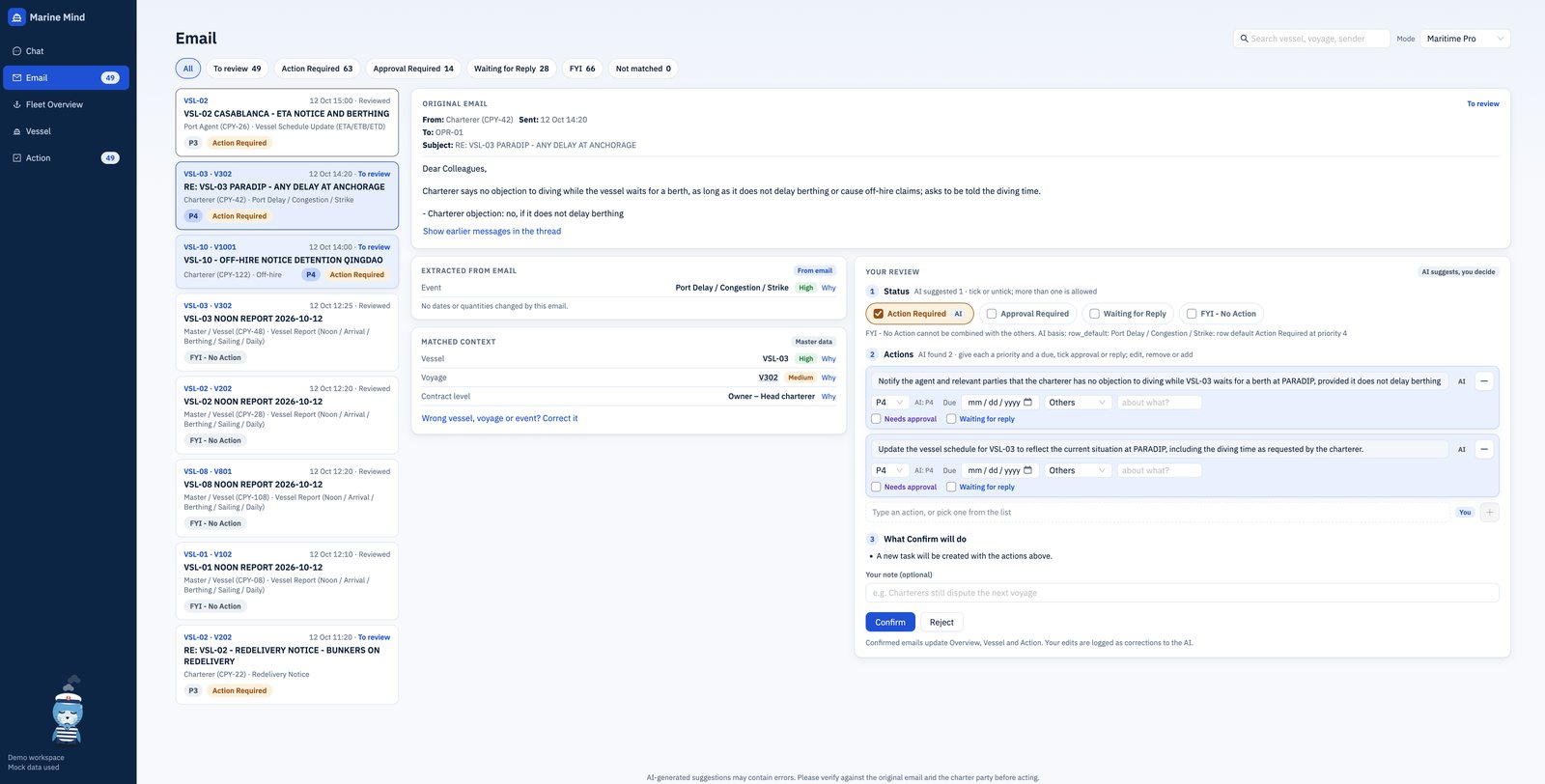Click the Notify the agent action text
Screen dimensions: 1545x784
pos(1159,381)
